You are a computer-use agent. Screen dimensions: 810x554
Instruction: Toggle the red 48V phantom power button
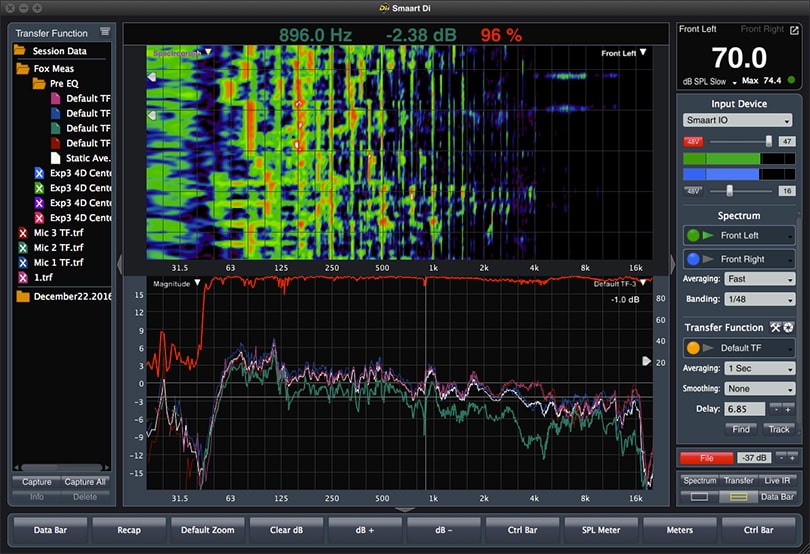693,141
